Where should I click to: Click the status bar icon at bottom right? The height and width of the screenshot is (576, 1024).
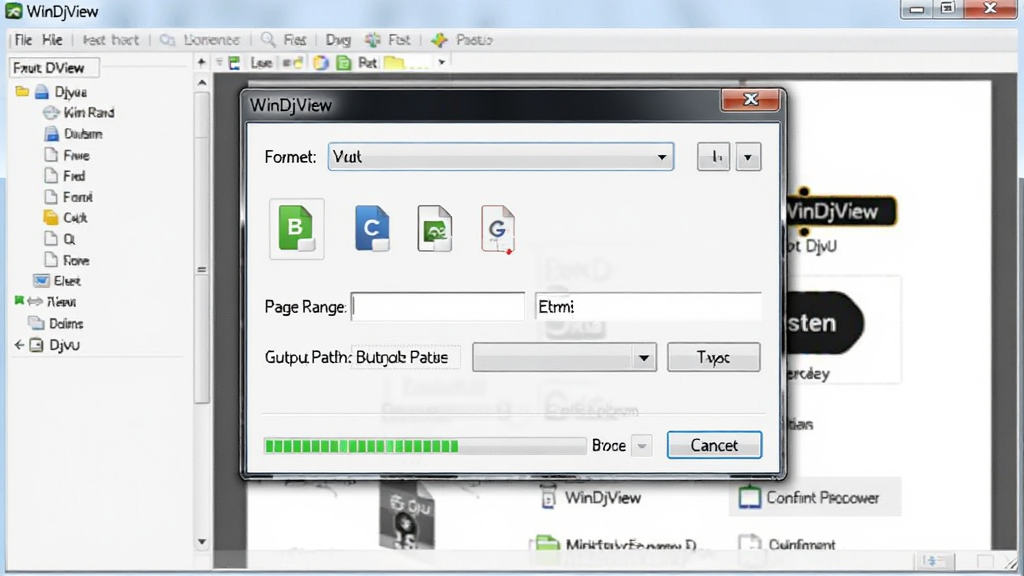click(933, 561)
